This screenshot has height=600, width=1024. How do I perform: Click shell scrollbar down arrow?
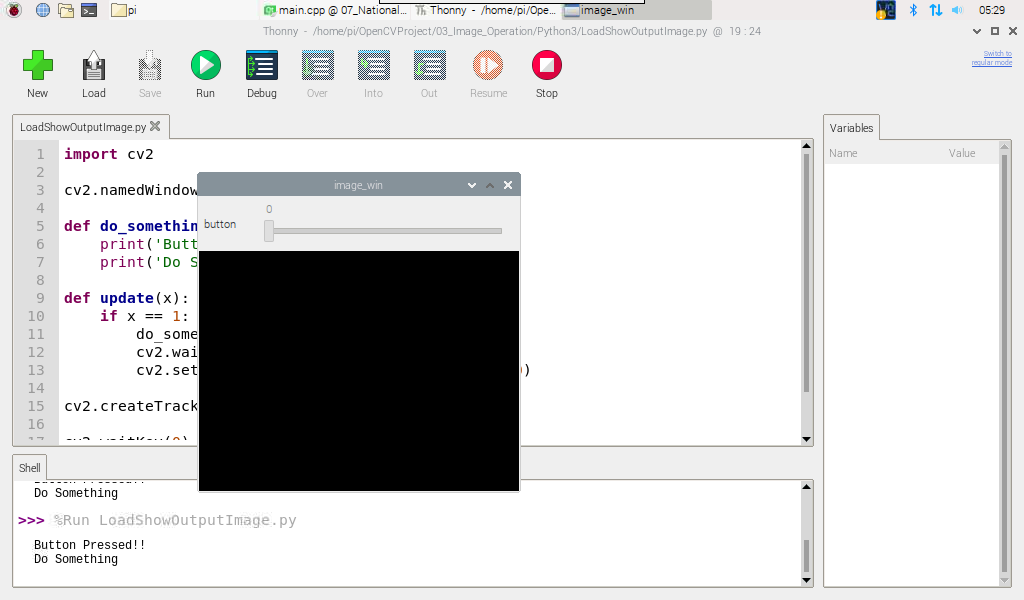pyautogui.click(x=807, y=580)
